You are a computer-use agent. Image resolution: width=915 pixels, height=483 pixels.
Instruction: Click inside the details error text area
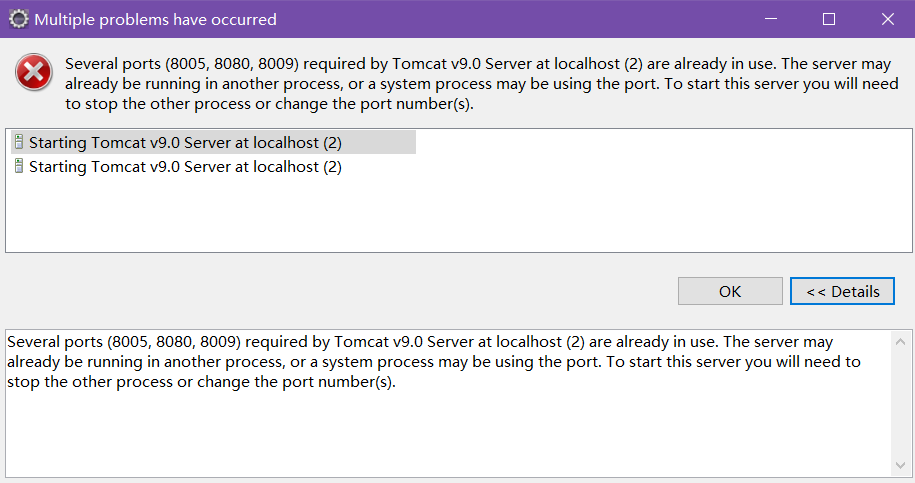point(434,362)
